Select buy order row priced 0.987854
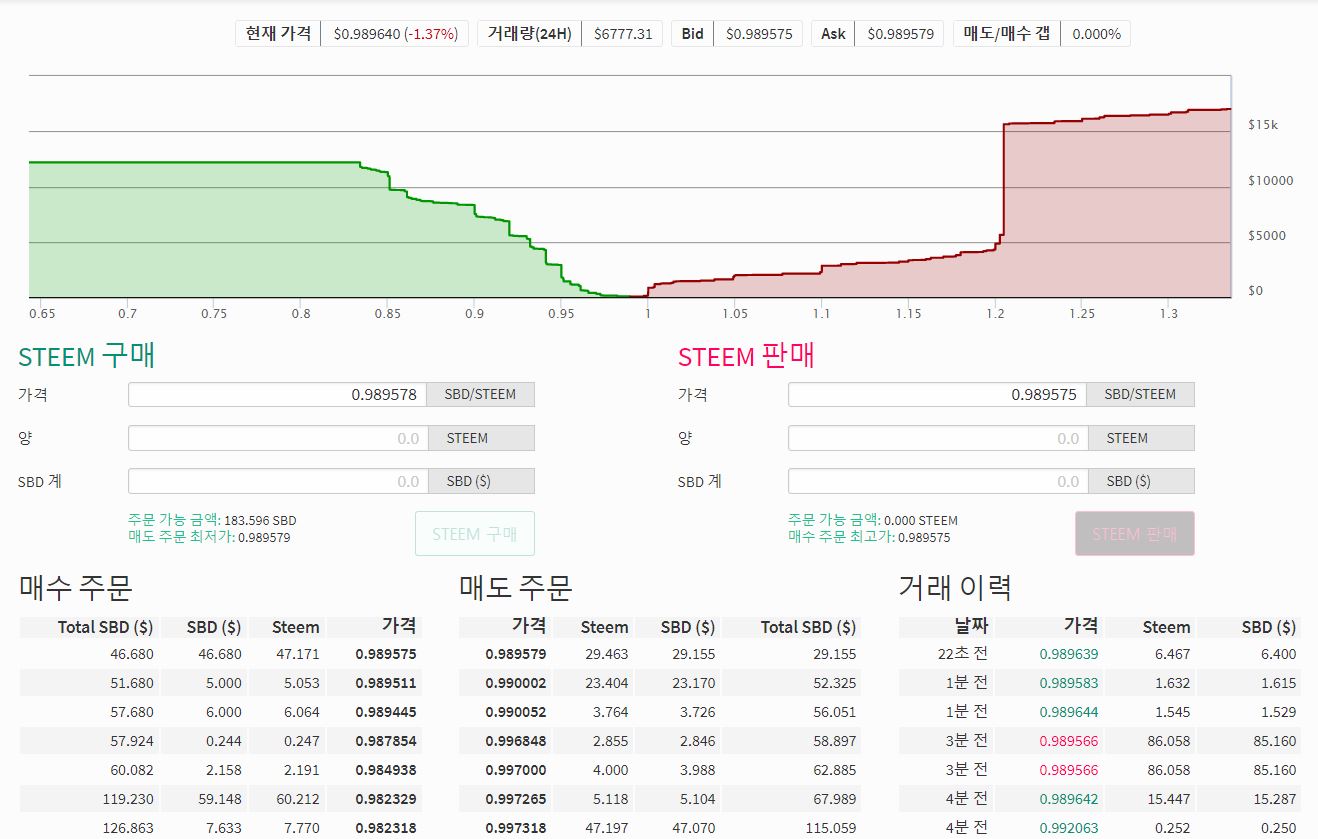The width and height of the screenshot is (1318, 839). (220, 741)
